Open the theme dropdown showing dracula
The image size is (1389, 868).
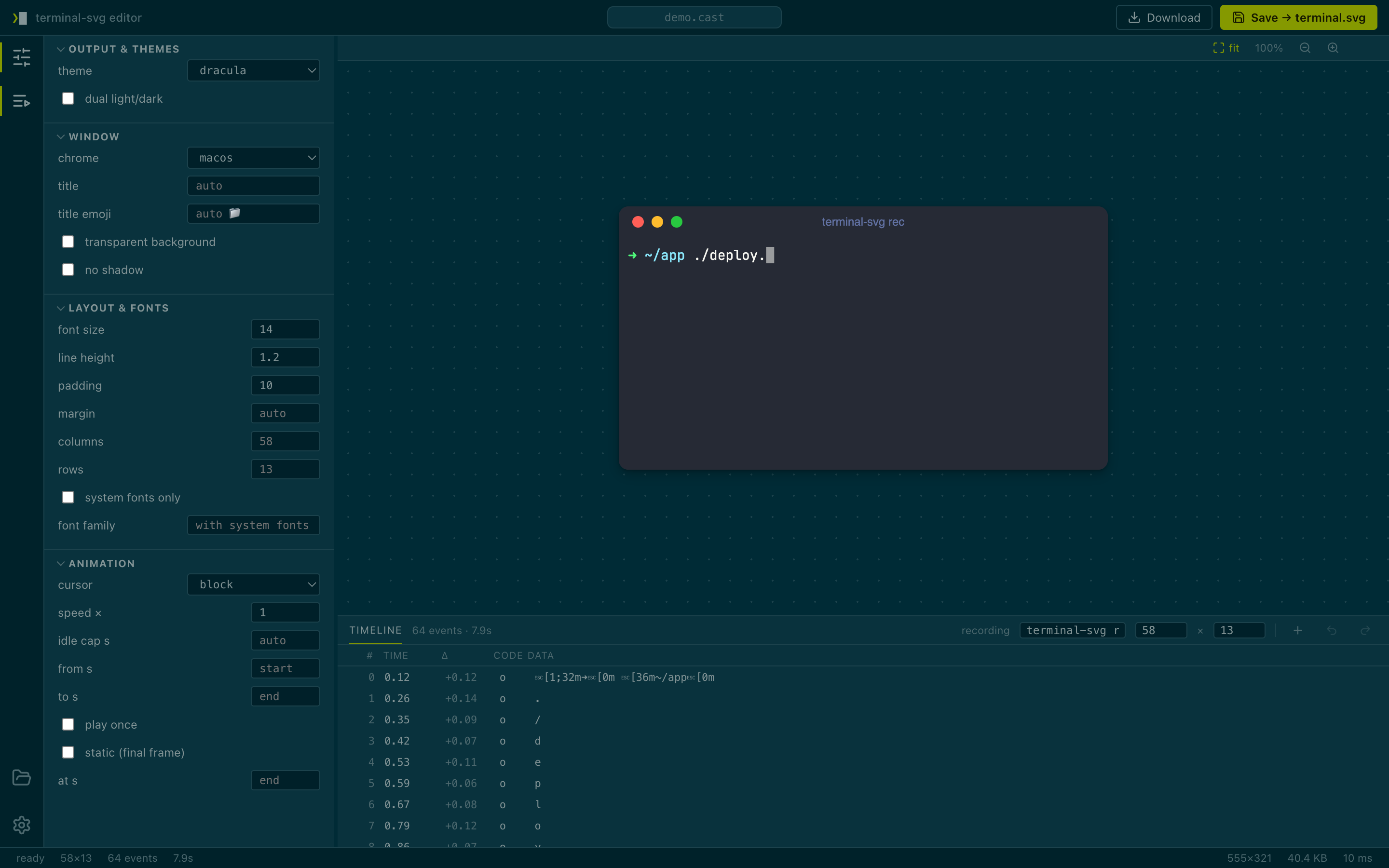(x=253, y=70)
